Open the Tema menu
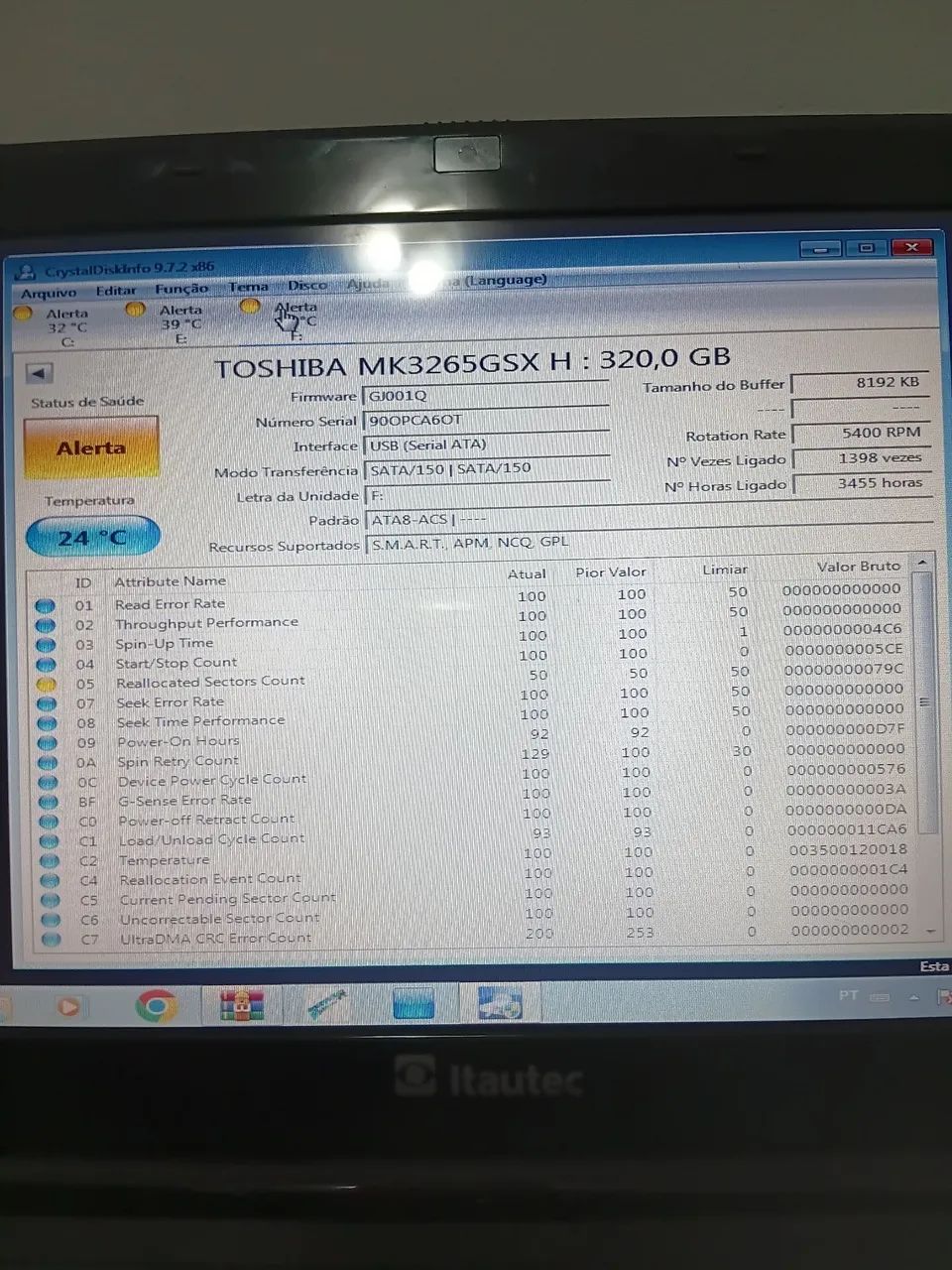Screen dimensions: 952x1270 click(248, 287)
